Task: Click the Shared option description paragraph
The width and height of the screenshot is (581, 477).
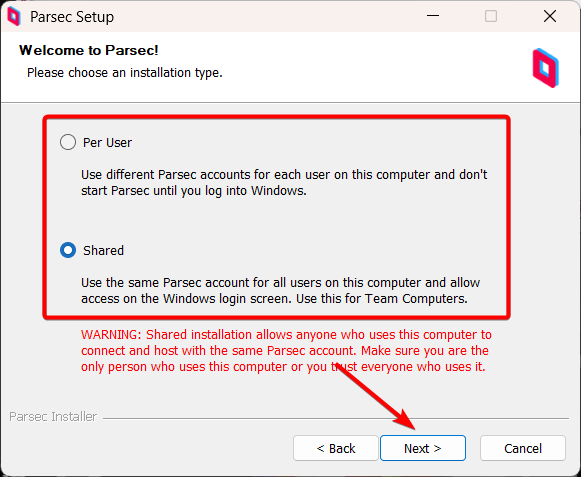Action: 280,291
